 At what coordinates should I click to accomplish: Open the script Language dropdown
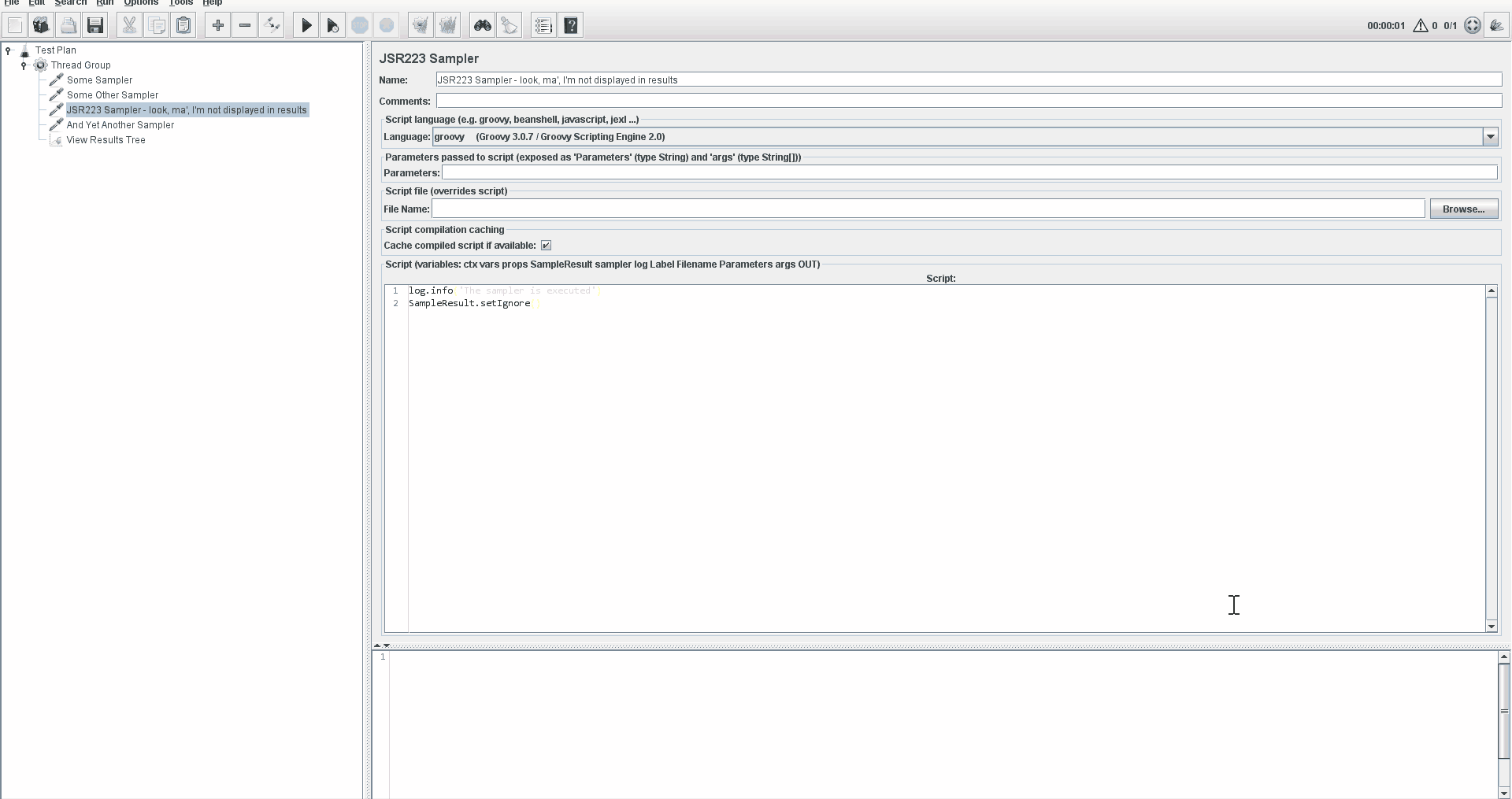pos(1491,136)
